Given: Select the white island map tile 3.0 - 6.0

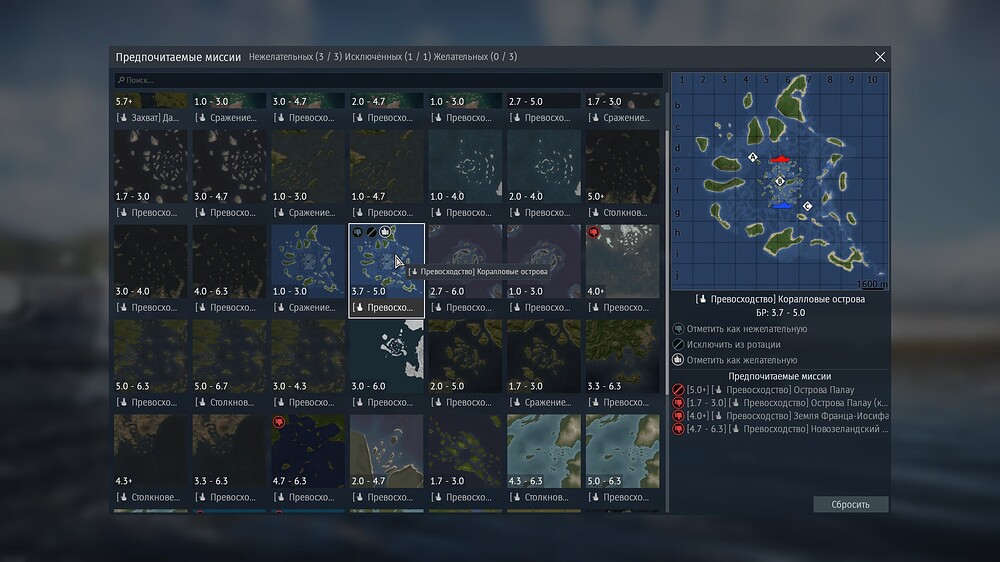Looking at the screenshot, I should (386, 355).
